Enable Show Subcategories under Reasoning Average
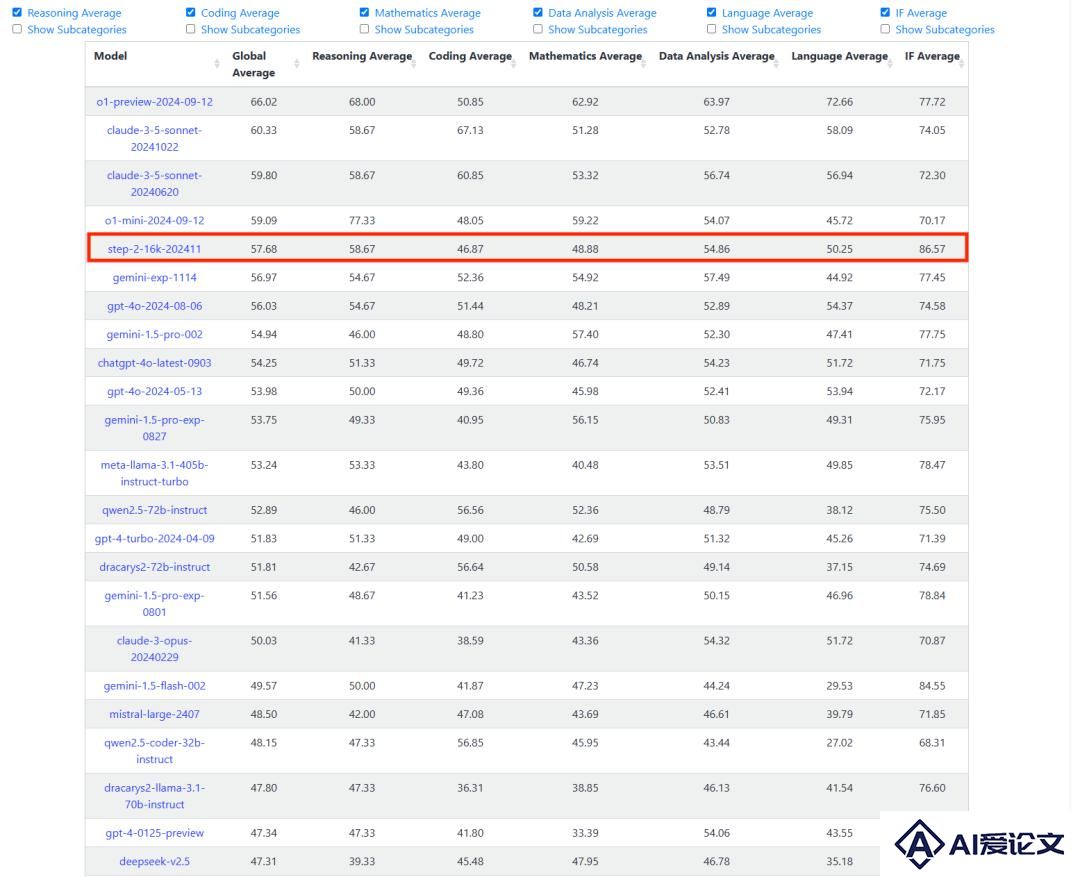Screen dimensions: 1080x877 [17, 29]
